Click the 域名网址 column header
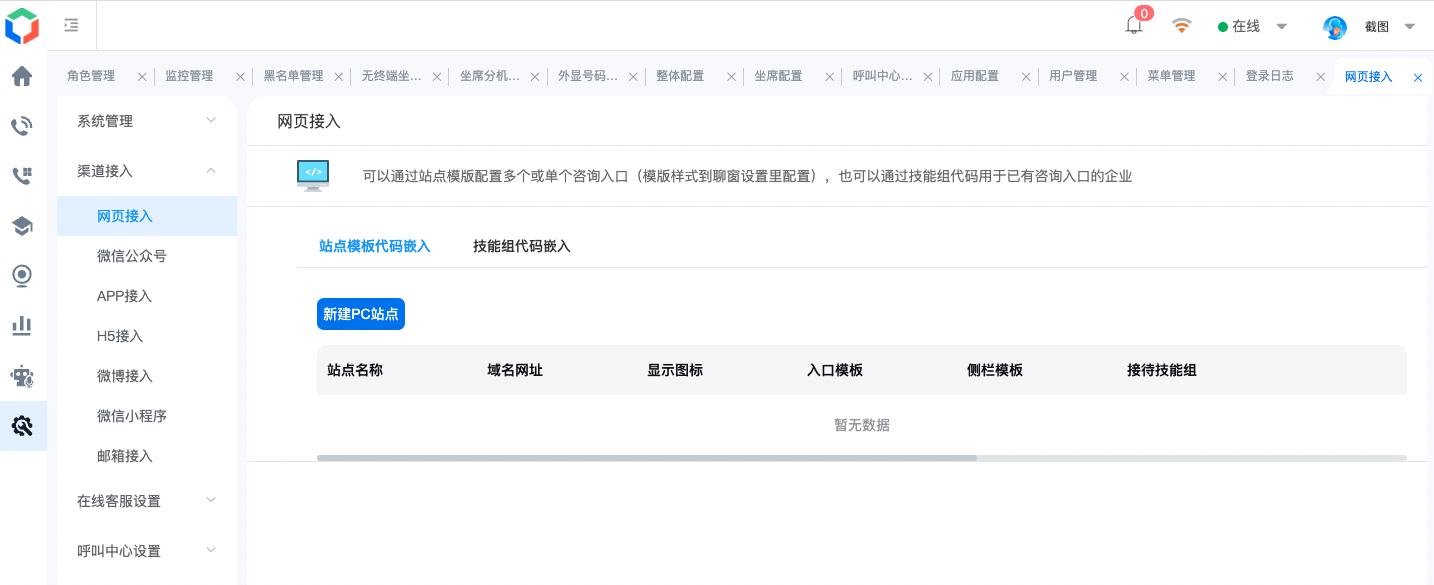Image resolution: width=1434 pixels, height=585 pixels. click(515, 370)
